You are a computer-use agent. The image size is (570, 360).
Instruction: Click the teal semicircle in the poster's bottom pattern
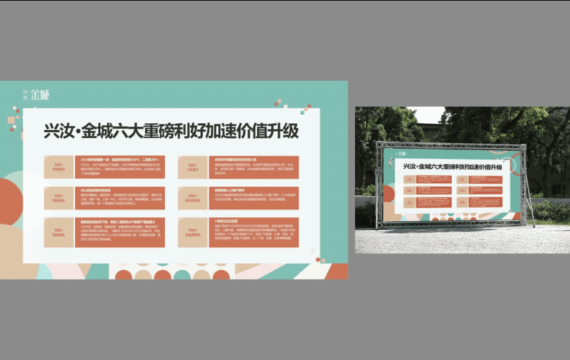[x=182, y=275]
